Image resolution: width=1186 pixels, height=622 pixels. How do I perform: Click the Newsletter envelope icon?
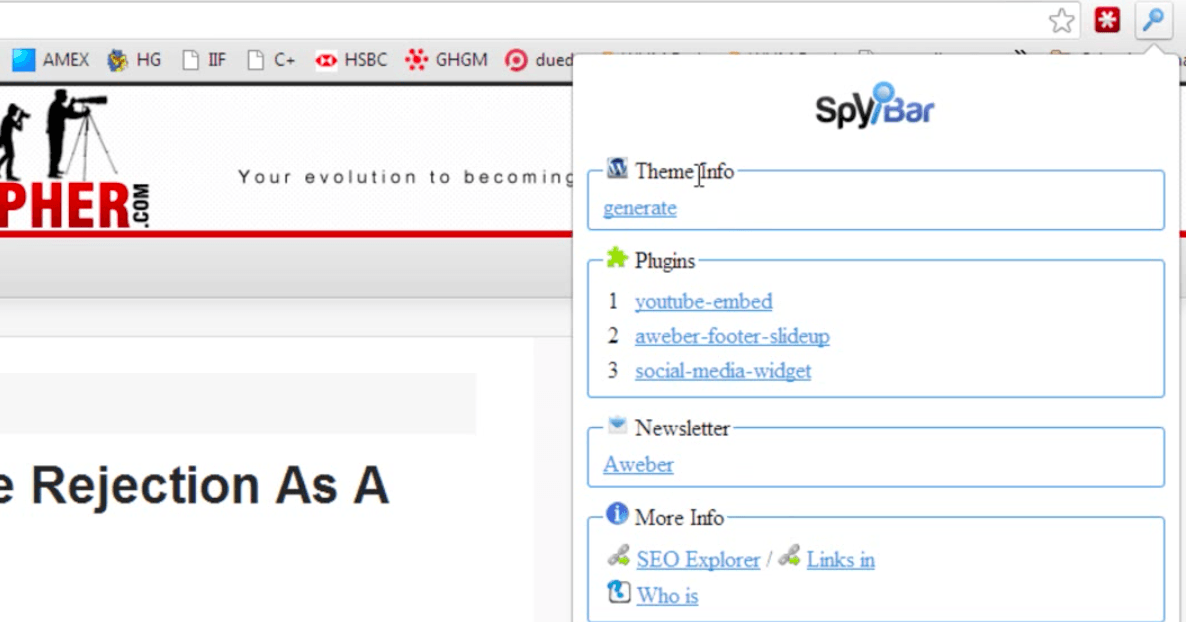617,424
